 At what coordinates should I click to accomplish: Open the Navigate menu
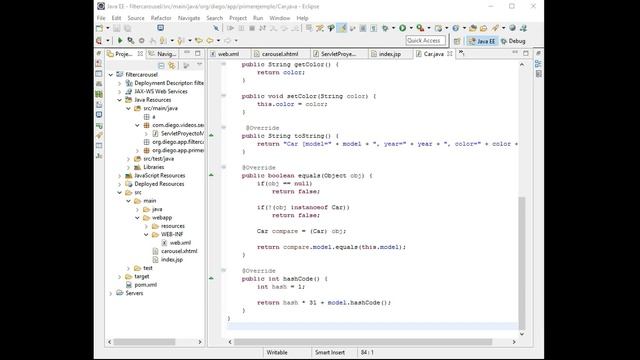coord(189,18)
